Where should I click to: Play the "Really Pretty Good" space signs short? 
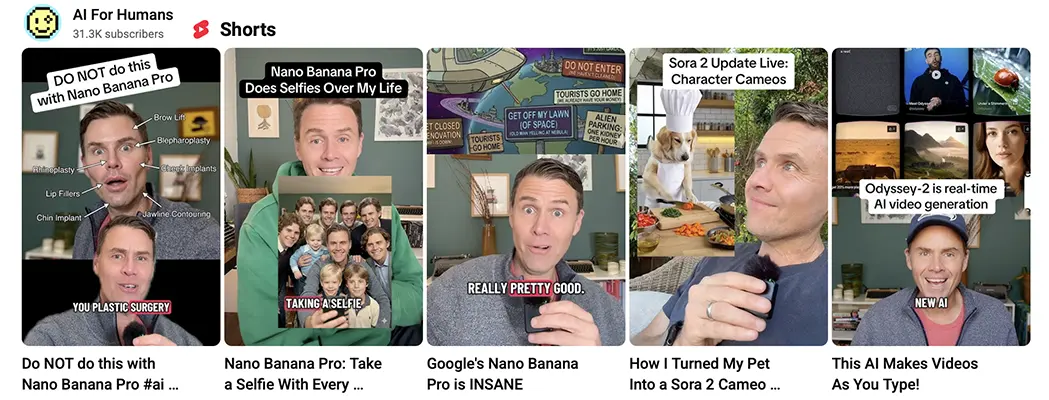[x=526, y=197]
